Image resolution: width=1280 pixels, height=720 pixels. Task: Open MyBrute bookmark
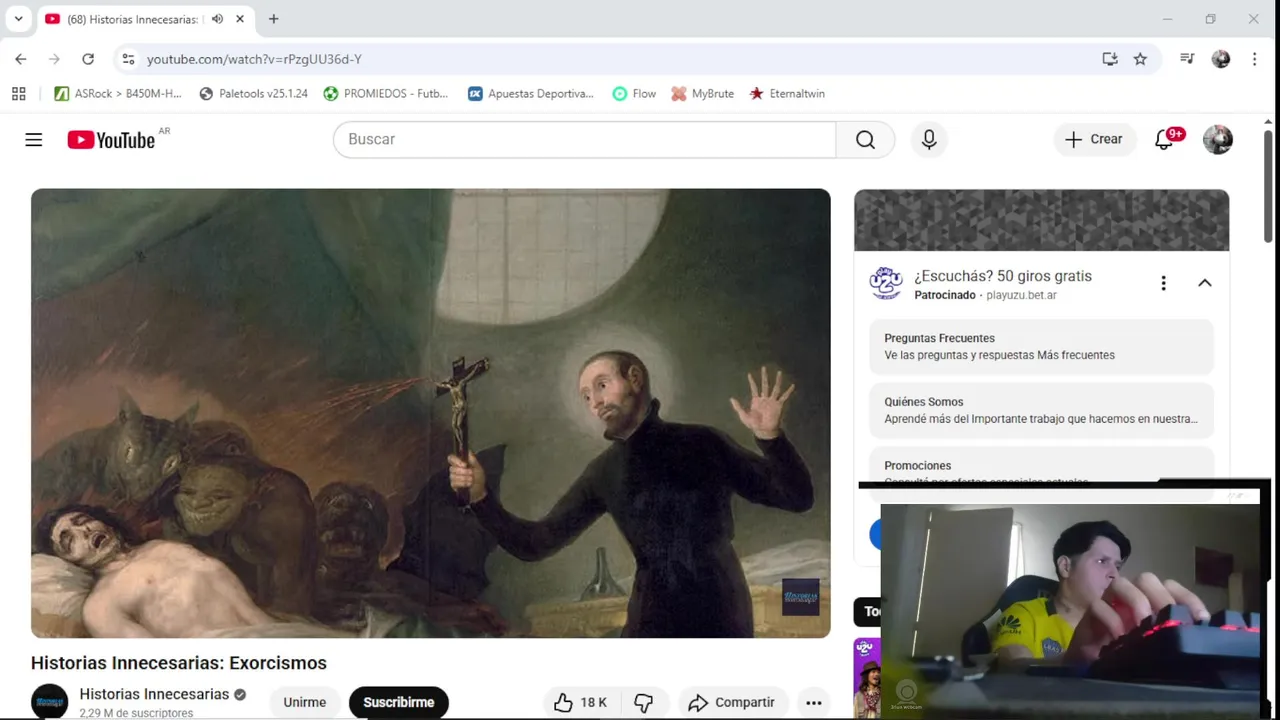point(703,94)
